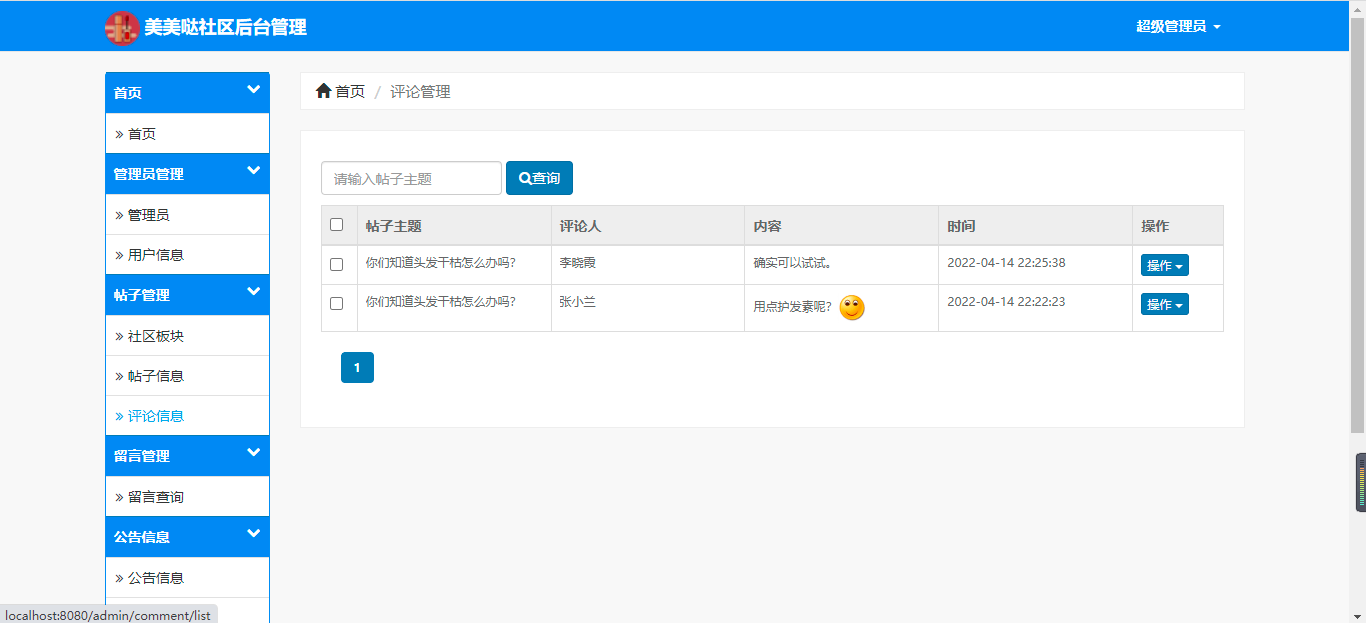Click the browser vertical scrollbar
This screenshot has width=1366, height=623.
(x=1357, y=225)
